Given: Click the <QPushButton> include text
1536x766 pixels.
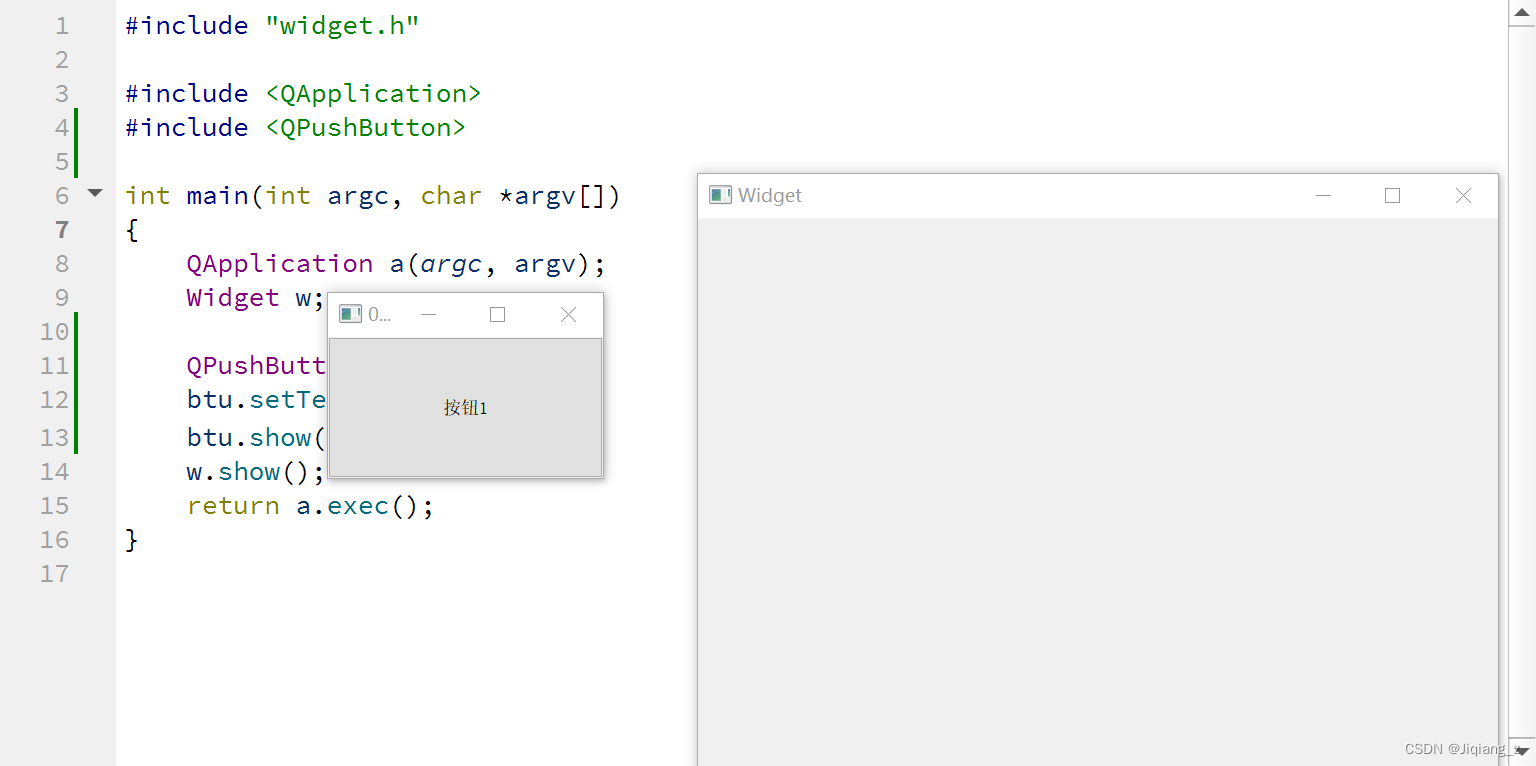Looking at the screenshot, I should point(365,127).
